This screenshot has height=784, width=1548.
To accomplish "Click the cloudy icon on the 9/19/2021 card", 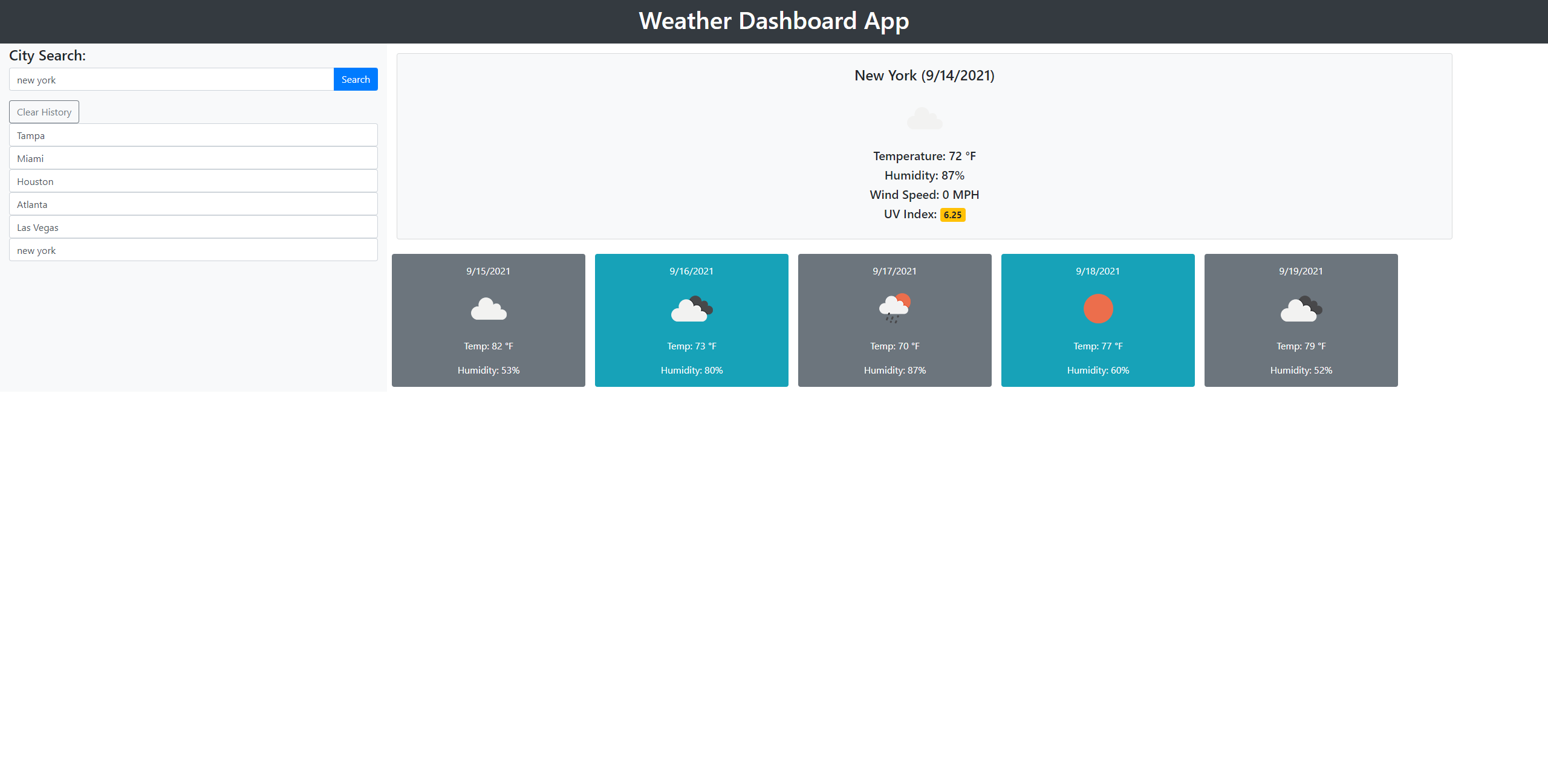I will [1301, 309].
